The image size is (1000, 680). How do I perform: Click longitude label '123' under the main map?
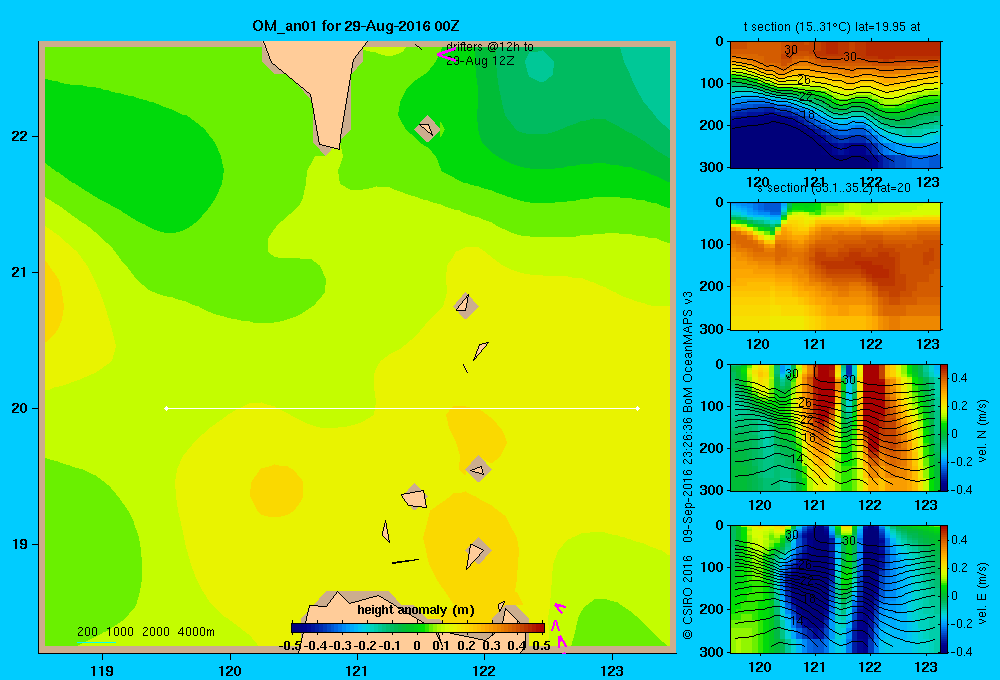[x=612, y=670]
